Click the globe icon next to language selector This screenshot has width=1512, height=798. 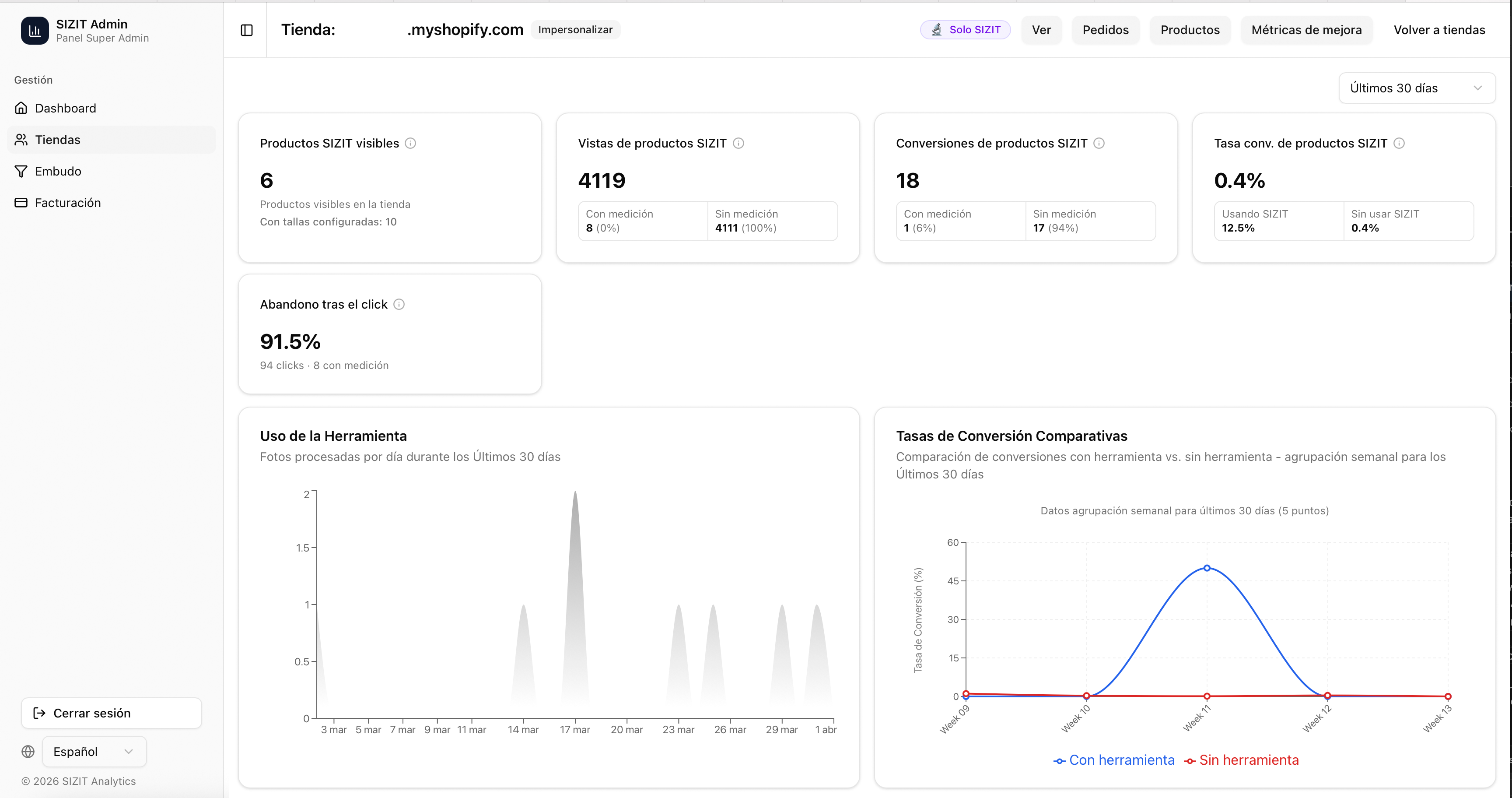pos(28,752)
